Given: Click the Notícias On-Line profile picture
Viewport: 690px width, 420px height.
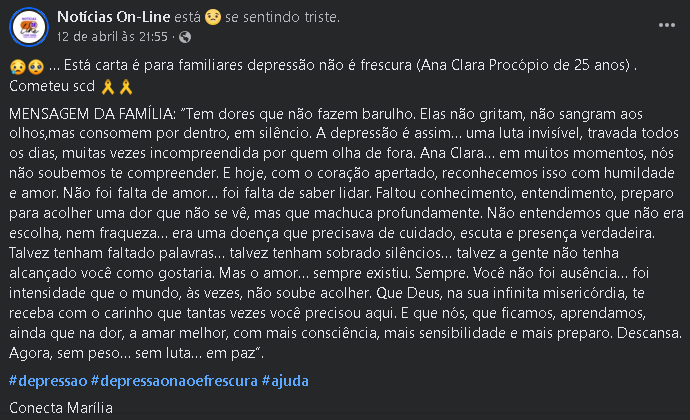Looking at the screenshot, I should pos(29,27).
